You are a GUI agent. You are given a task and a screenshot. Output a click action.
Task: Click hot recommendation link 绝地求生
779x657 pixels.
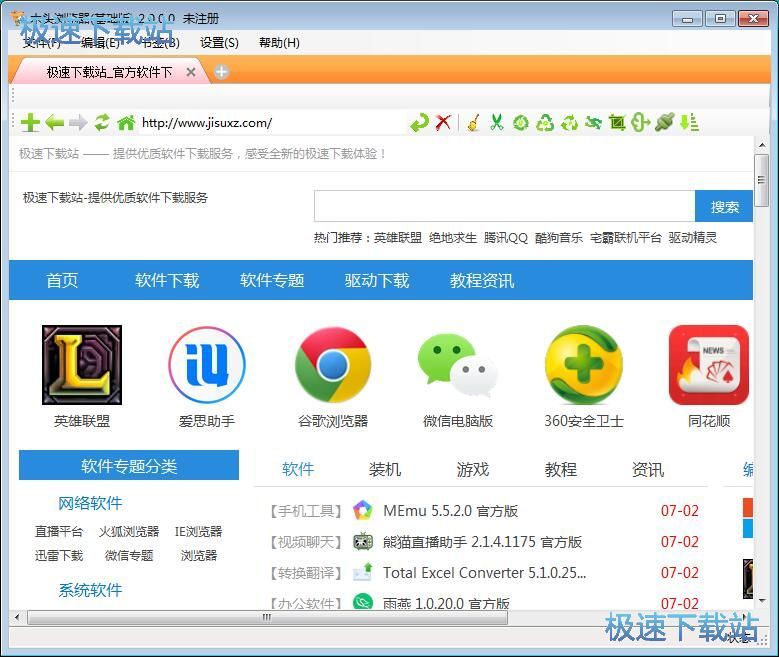[453, 238]
